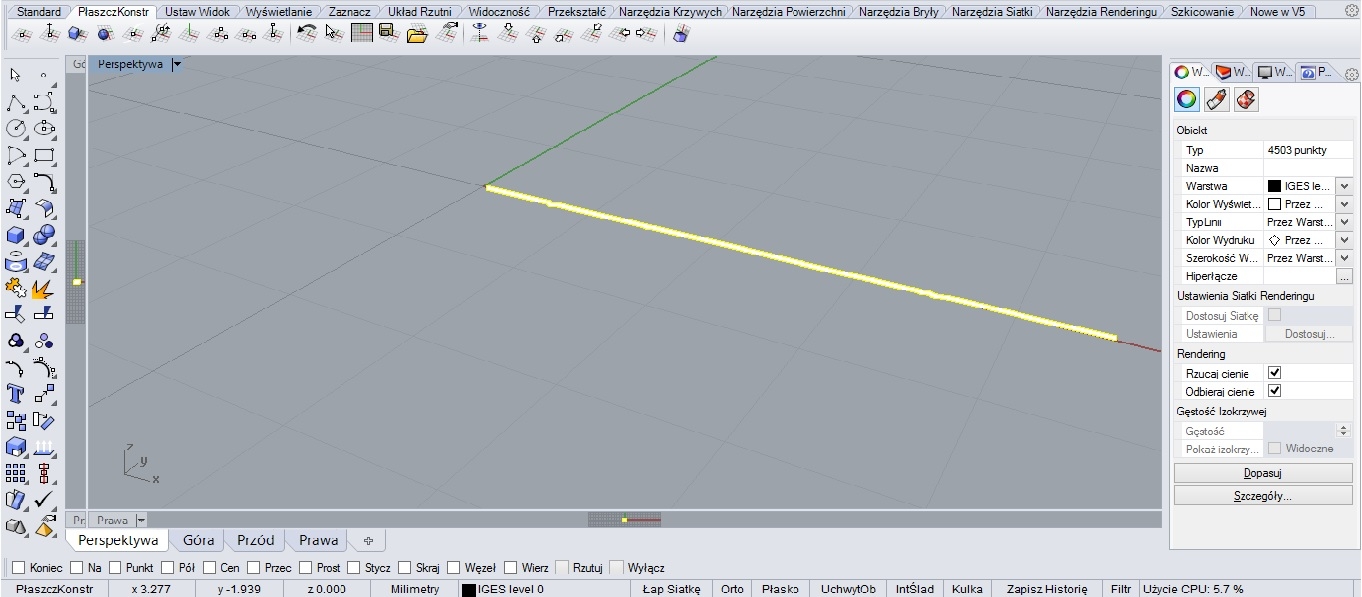This screenshot has height=597, width=1362.
Task: Open the Prawa viewport title dropdown arrow
Action: point(140,520)
